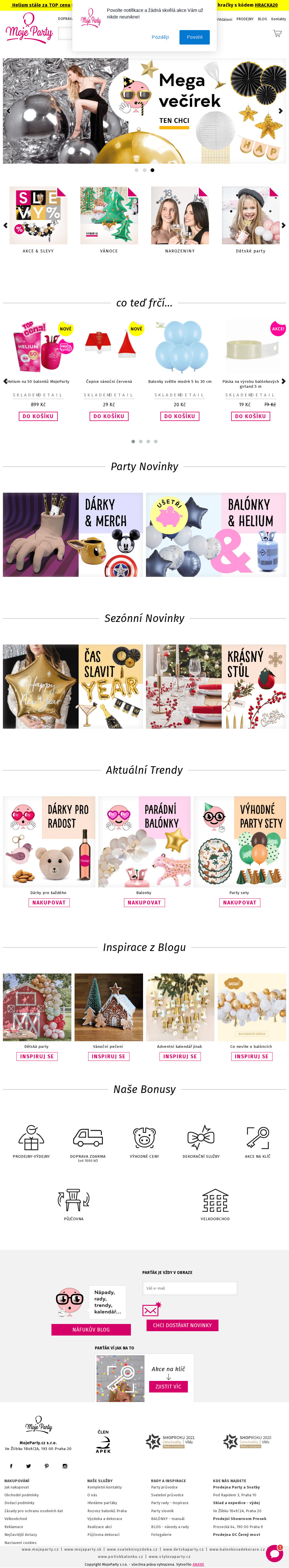Open the Kontakty menu item

coord(279,19)
